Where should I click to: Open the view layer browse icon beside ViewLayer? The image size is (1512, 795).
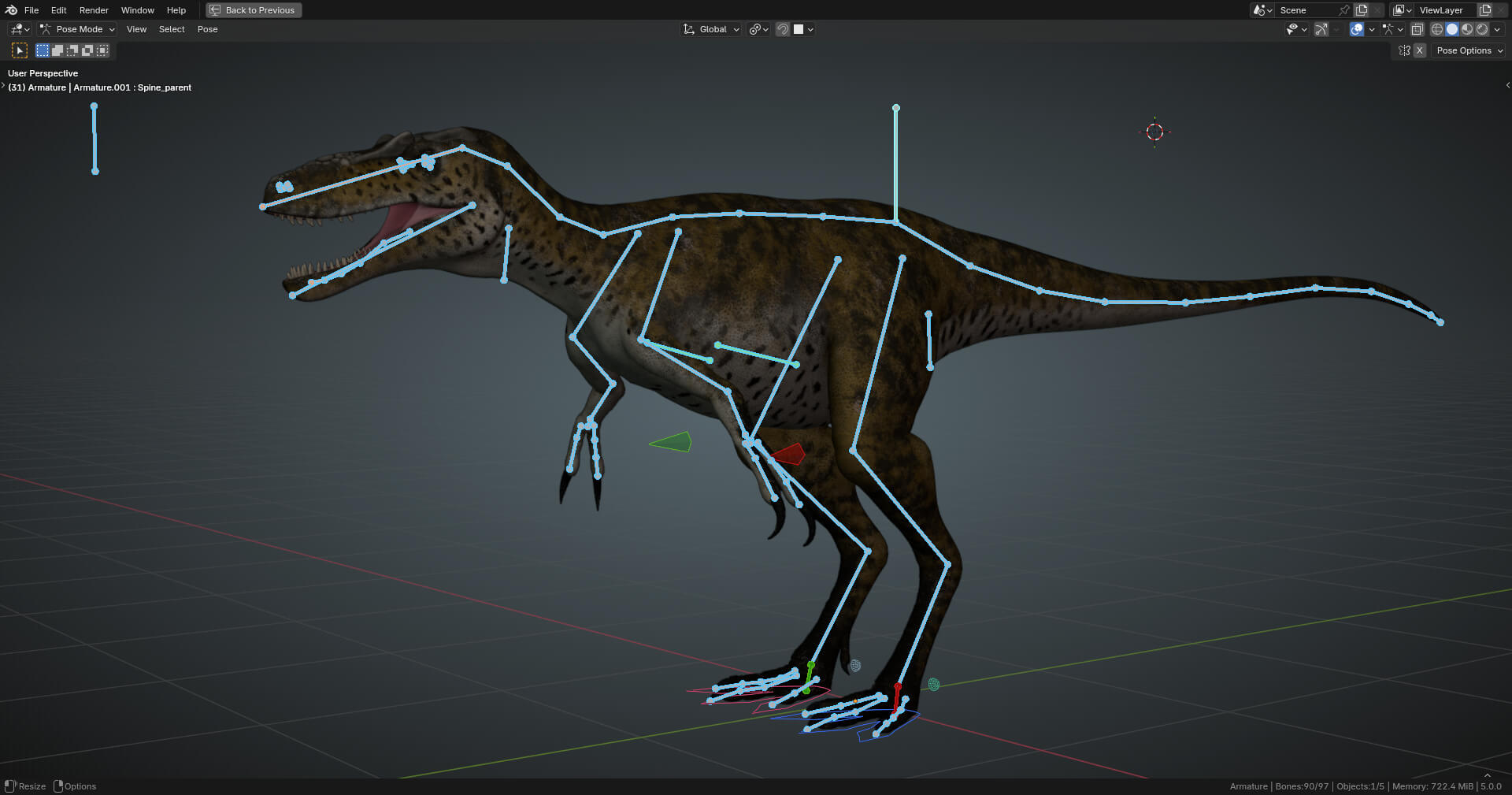(x=1403, y=10)
